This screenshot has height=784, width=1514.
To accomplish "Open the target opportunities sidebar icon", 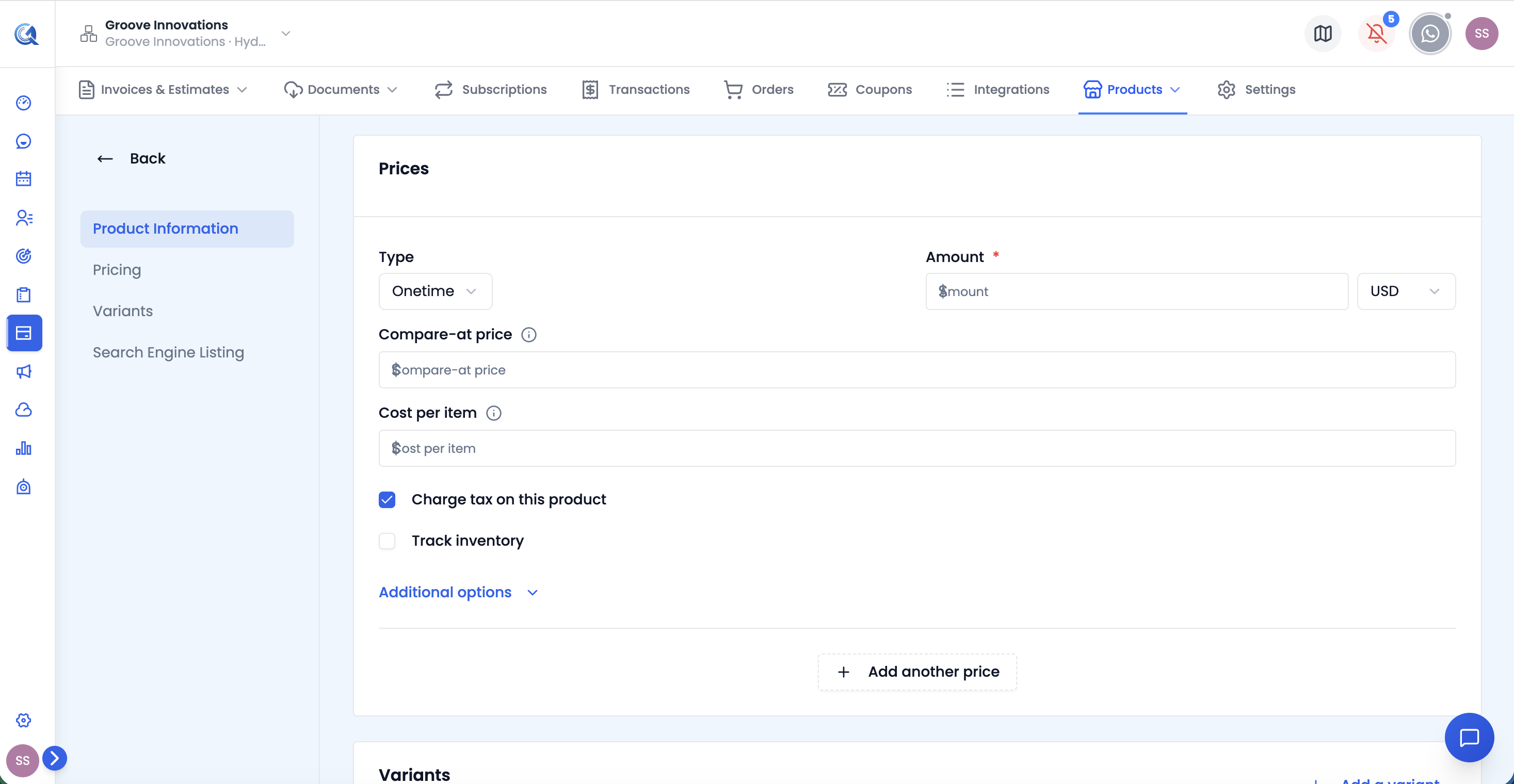I will 24,256.
